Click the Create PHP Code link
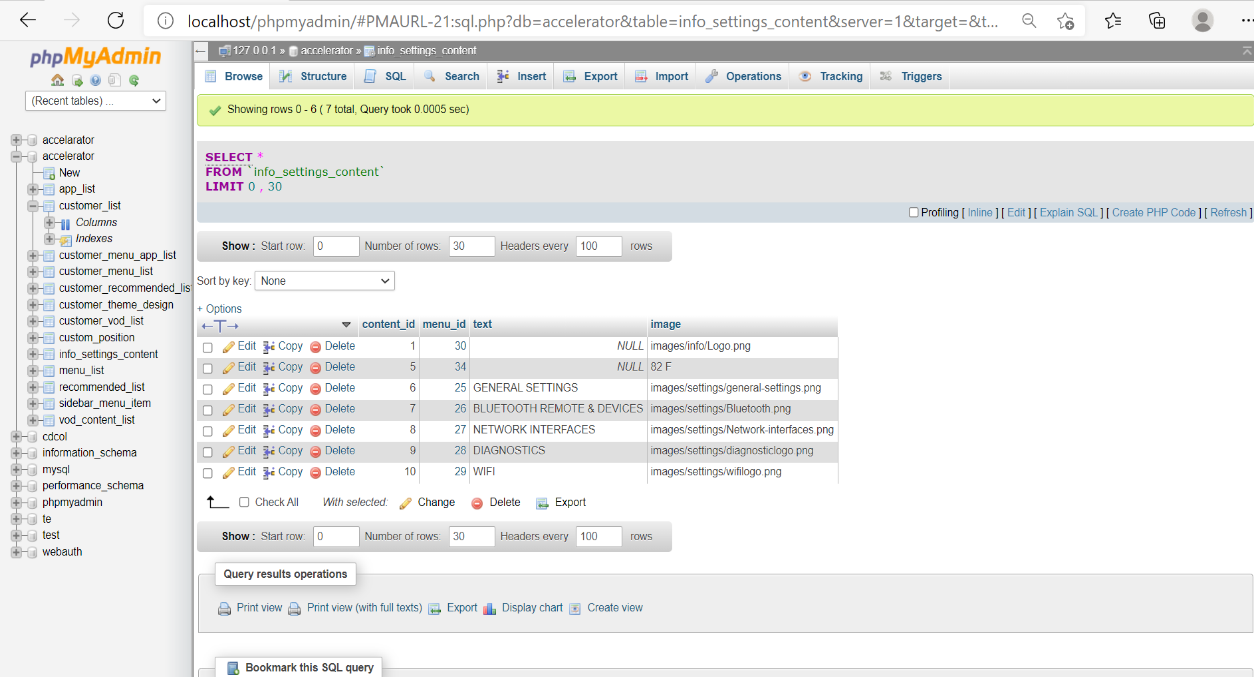The width and height of the screenshot is (1254, 677). tap(1154, 212)
